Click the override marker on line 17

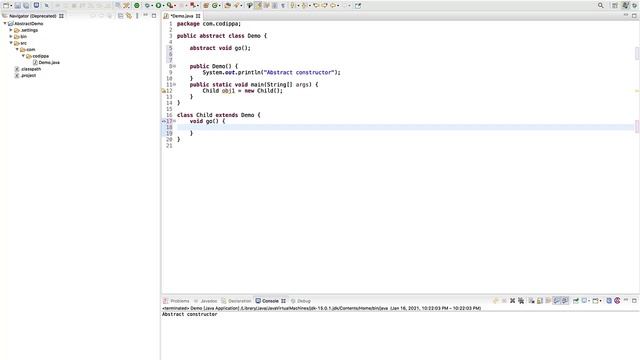[x=164, y=121]
